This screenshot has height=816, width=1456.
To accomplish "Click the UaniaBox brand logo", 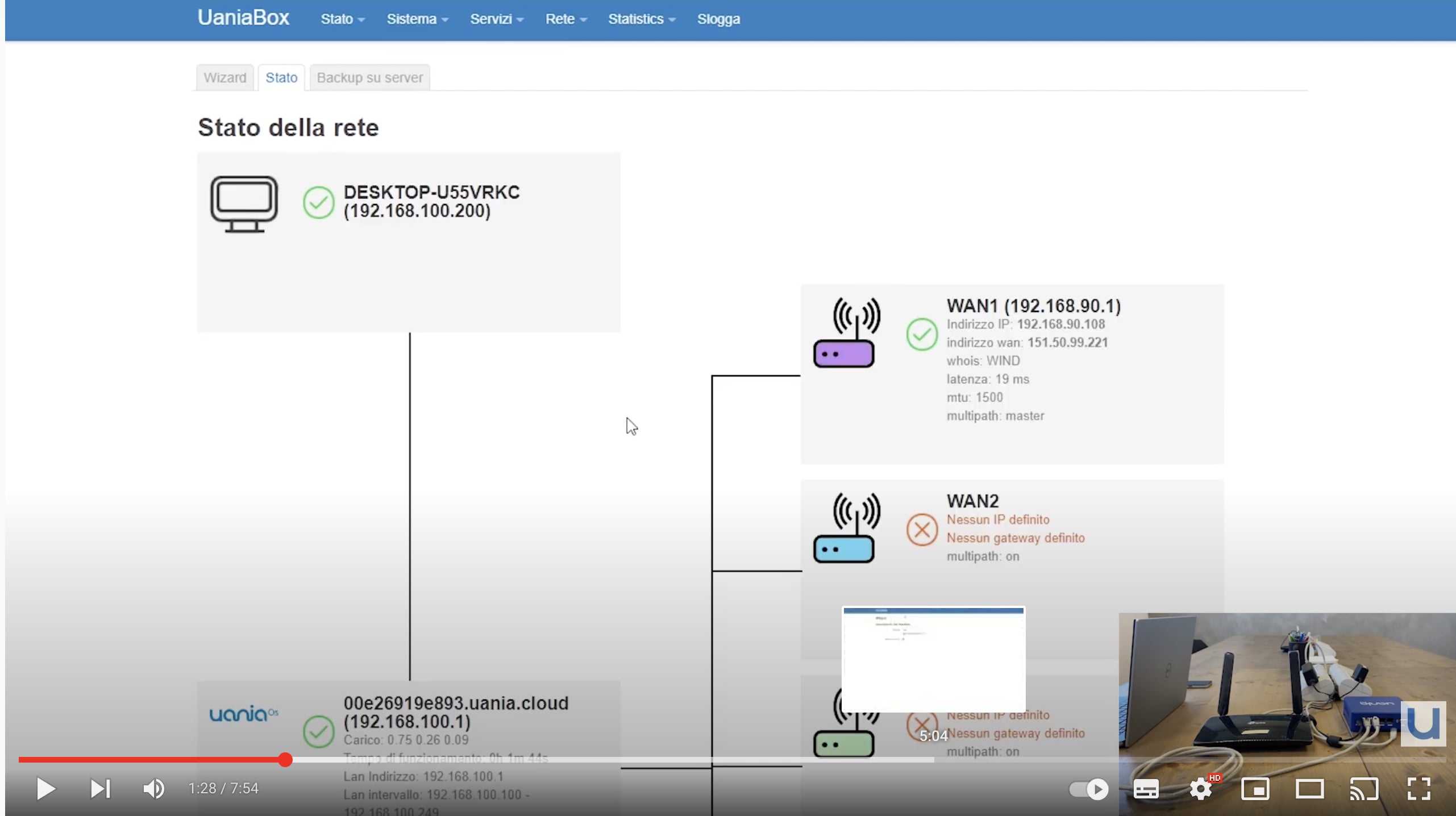I will 243,18.
